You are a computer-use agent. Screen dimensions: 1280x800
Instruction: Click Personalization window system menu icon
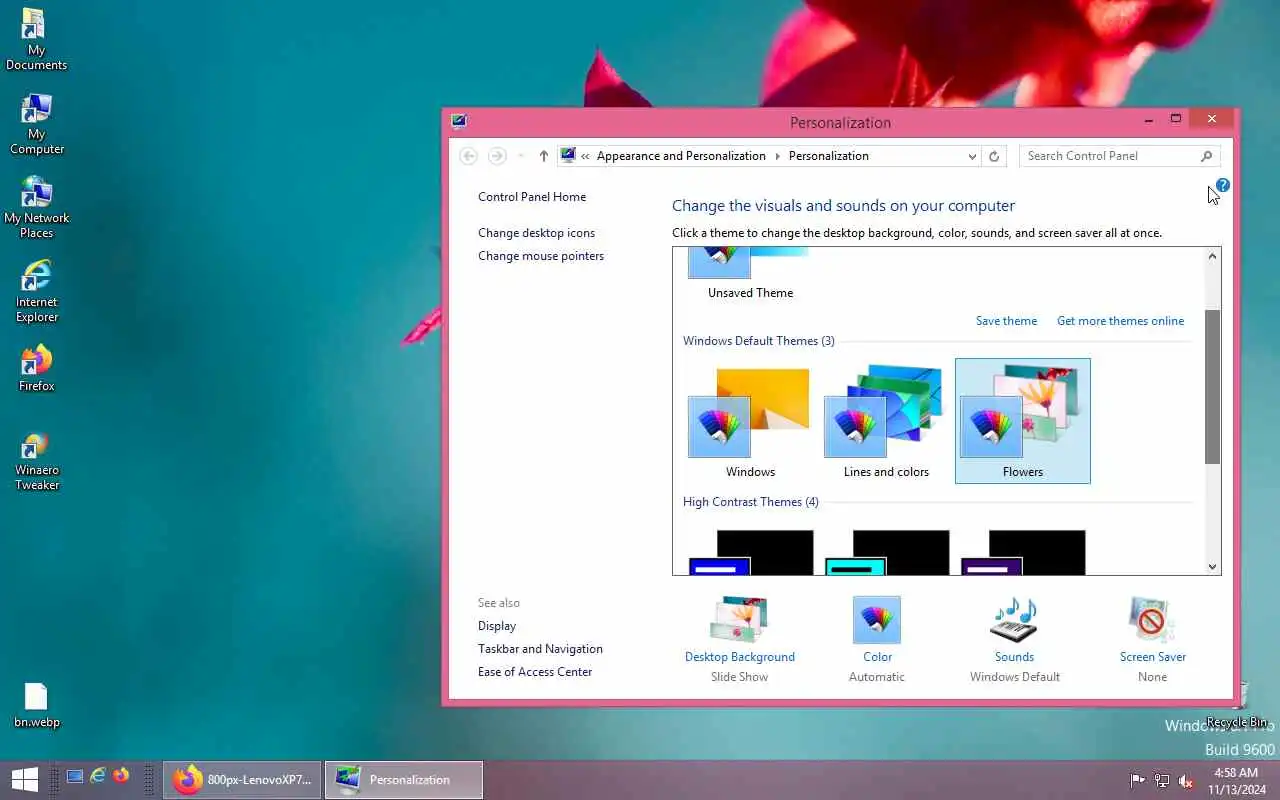point(459,122)
